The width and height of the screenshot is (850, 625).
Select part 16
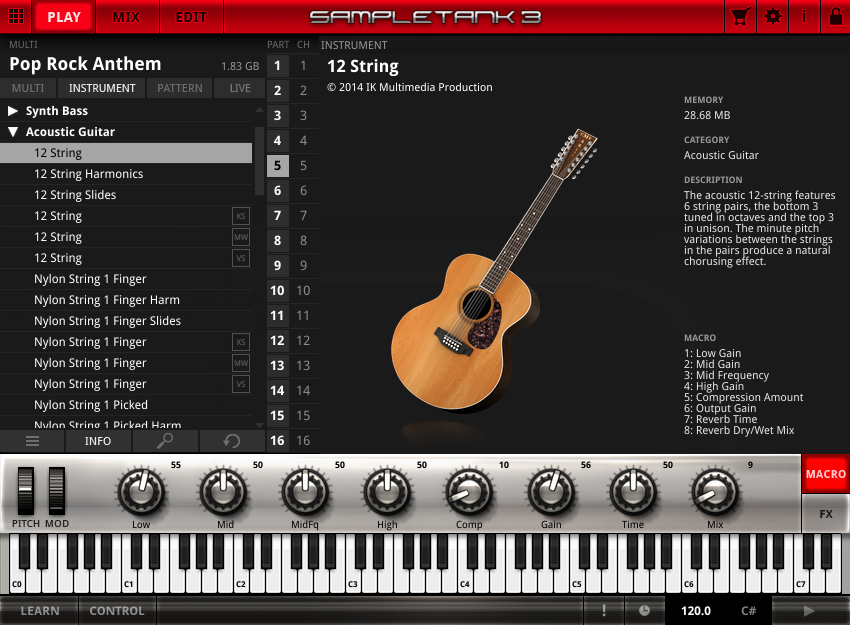coord(277,441)
